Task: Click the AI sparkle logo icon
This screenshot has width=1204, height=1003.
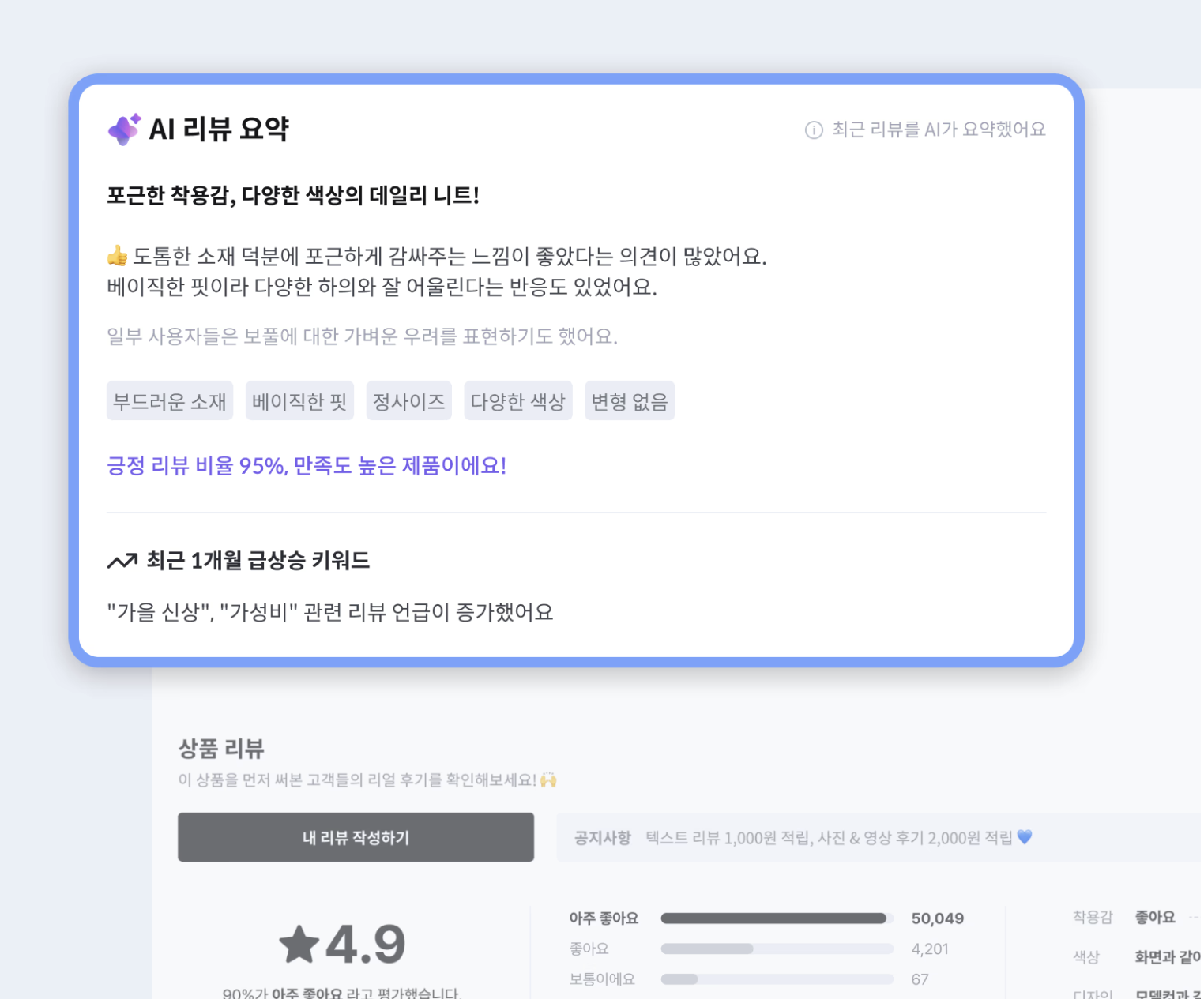Action: pos(124,129)
